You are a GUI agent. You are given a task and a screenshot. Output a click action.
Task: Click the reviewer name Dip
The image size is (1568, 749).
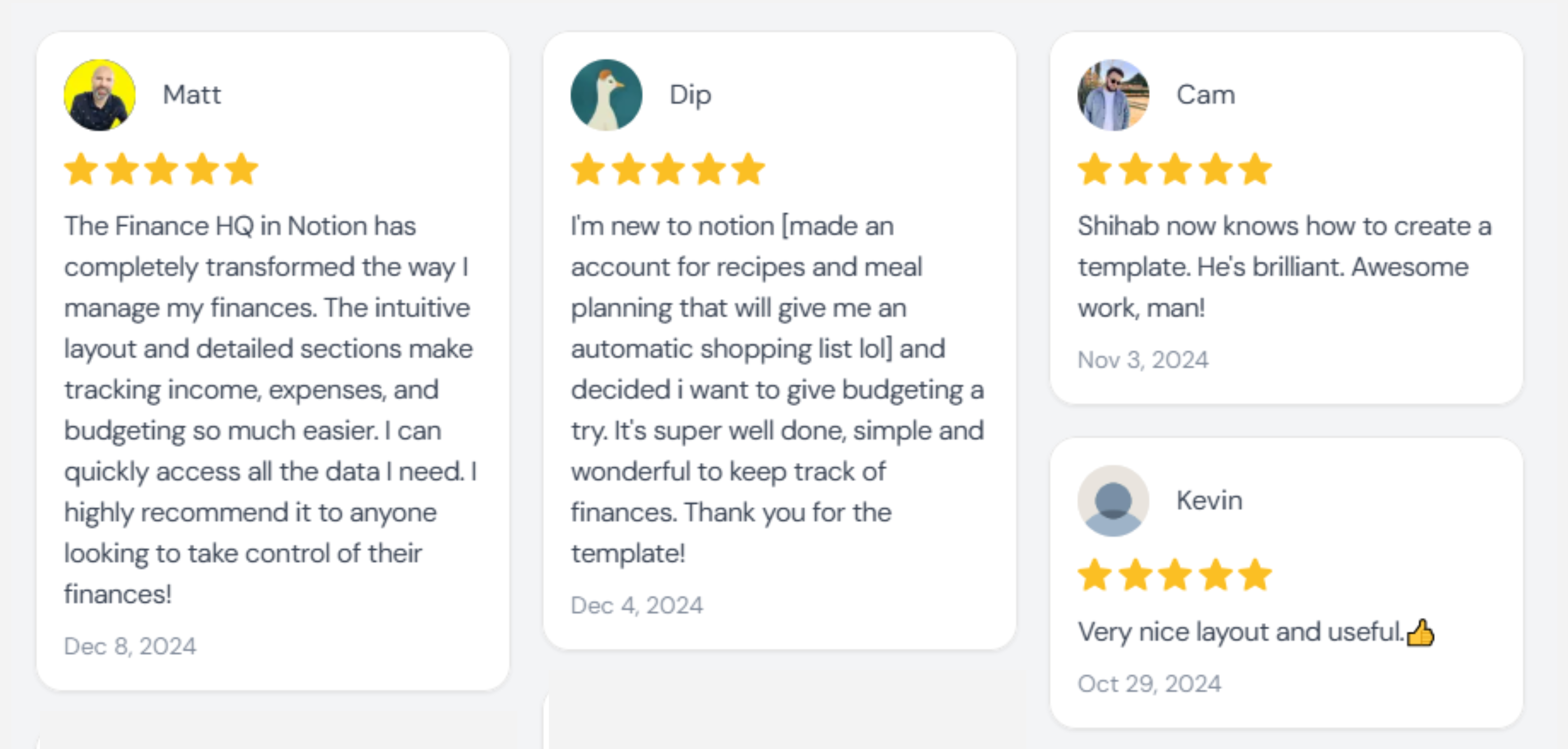tap(690, 95)
